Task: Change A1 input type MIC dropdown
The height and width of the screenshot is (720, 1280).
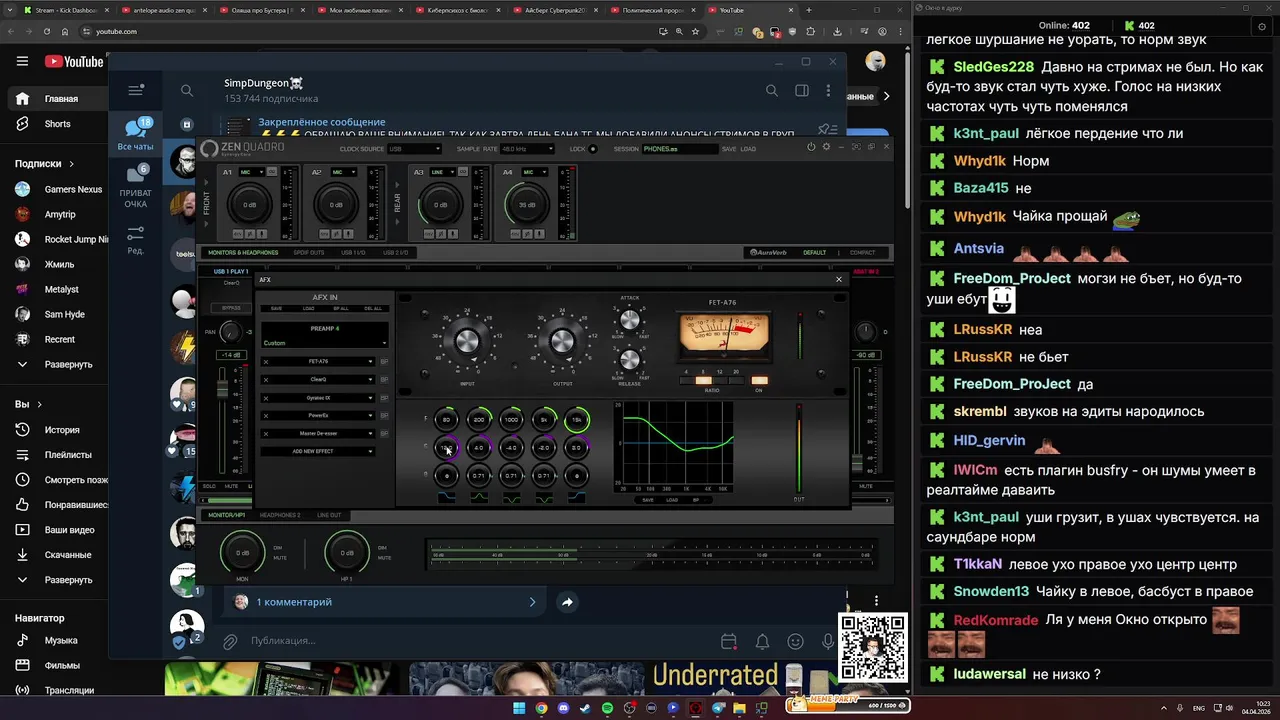Action: (x=252, y=172)
